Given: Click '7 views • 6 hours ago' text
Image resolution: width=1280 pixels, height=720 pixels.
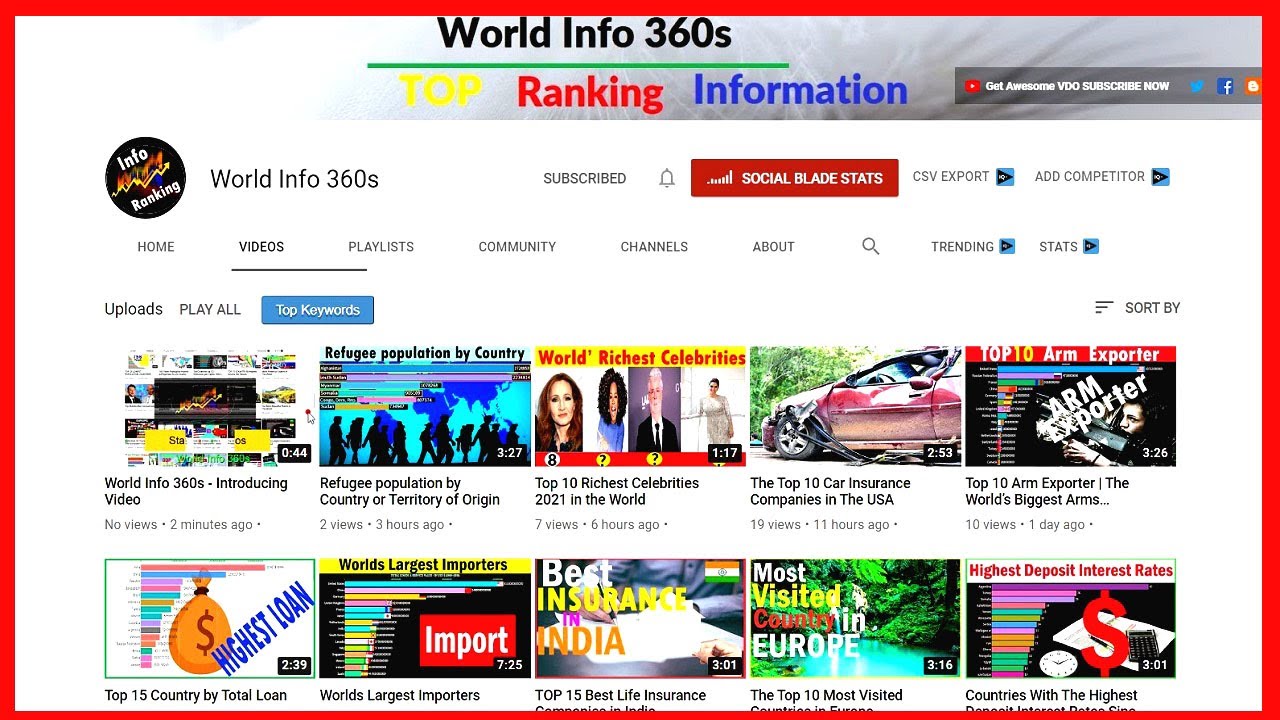Looking at the screenshot, I should [x=597, y=525].
